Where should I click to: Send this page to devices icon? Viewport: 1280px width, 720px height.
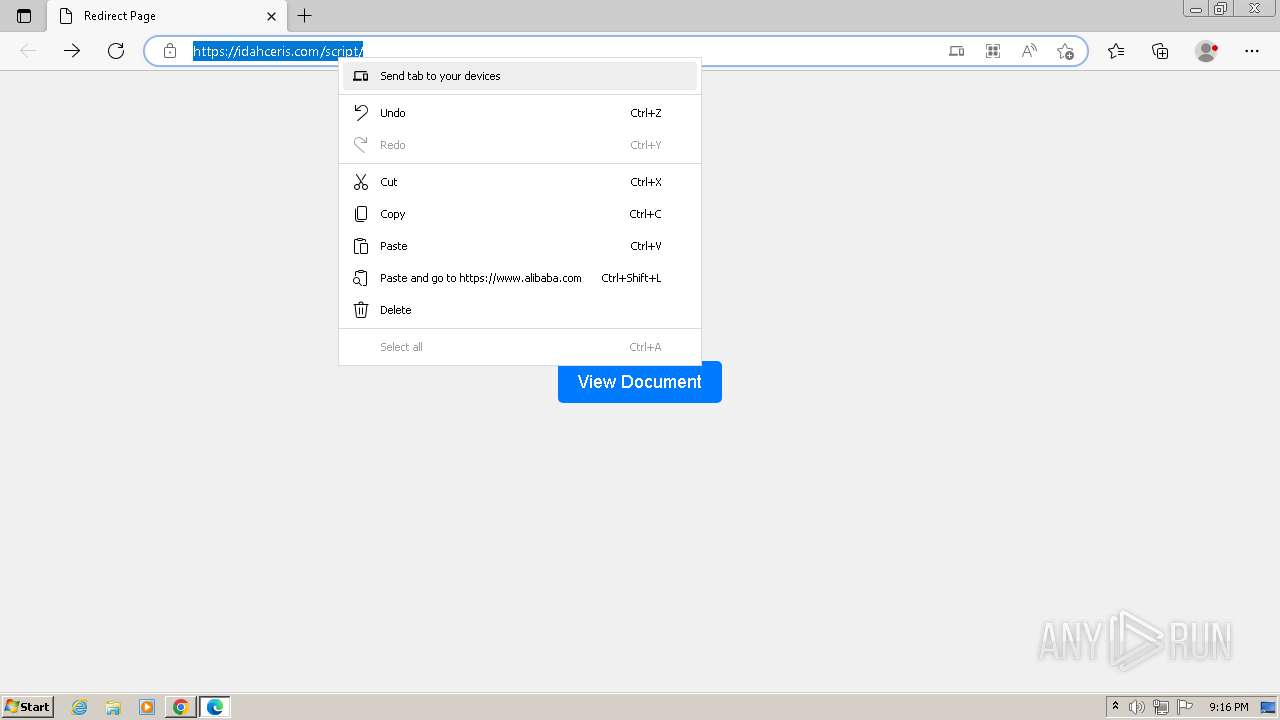(x=957, y=51)
